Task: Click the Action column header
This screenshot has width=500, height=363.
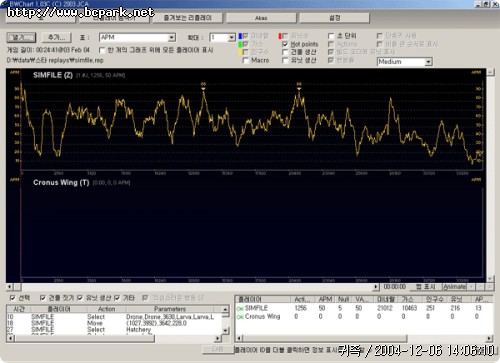Action: tap(106, 309)
